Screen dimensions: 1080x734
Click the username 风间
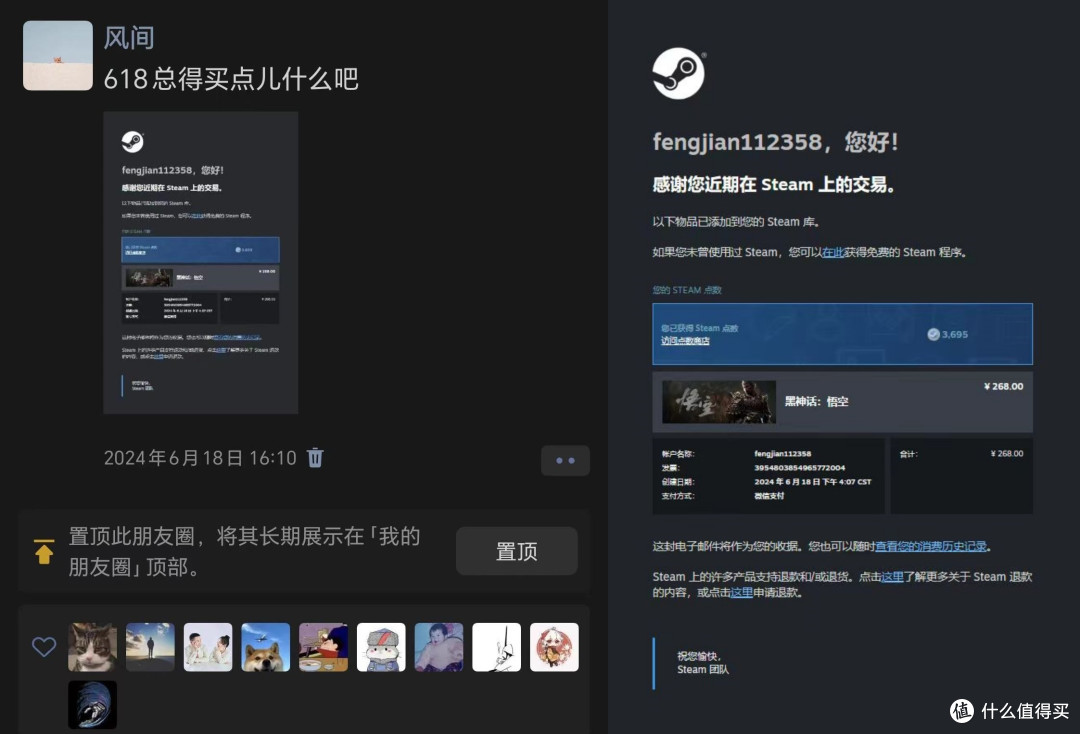pos(129,37)
